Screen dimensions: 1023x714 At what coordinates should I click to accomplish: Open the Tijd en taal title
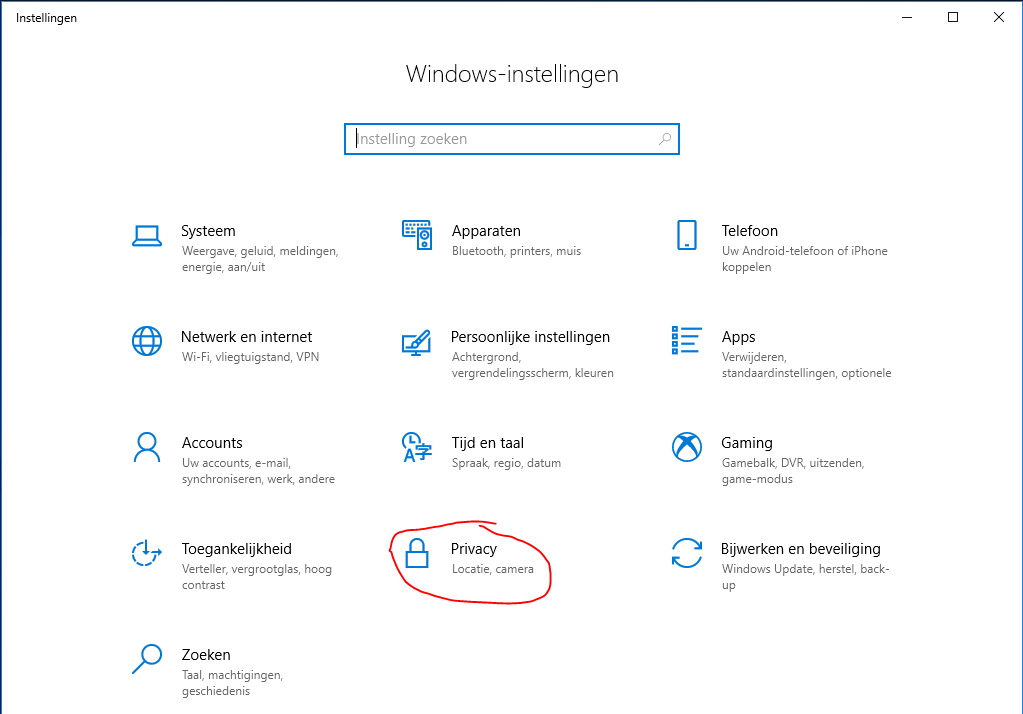[488, 443]
